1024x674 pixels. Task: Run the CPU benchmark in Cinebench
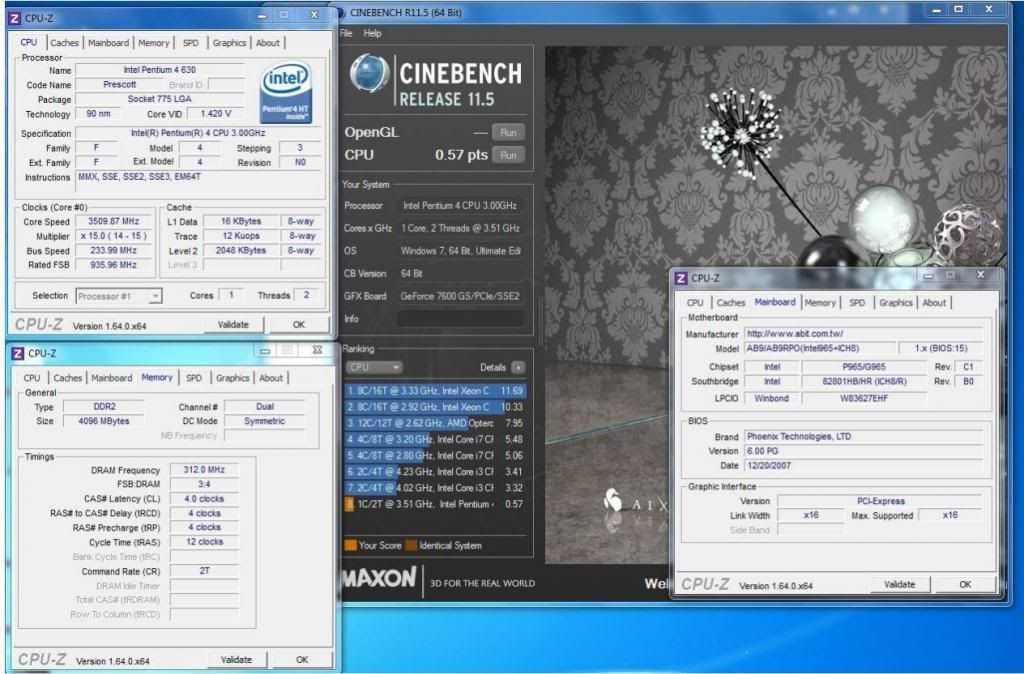tap(508, 155)
